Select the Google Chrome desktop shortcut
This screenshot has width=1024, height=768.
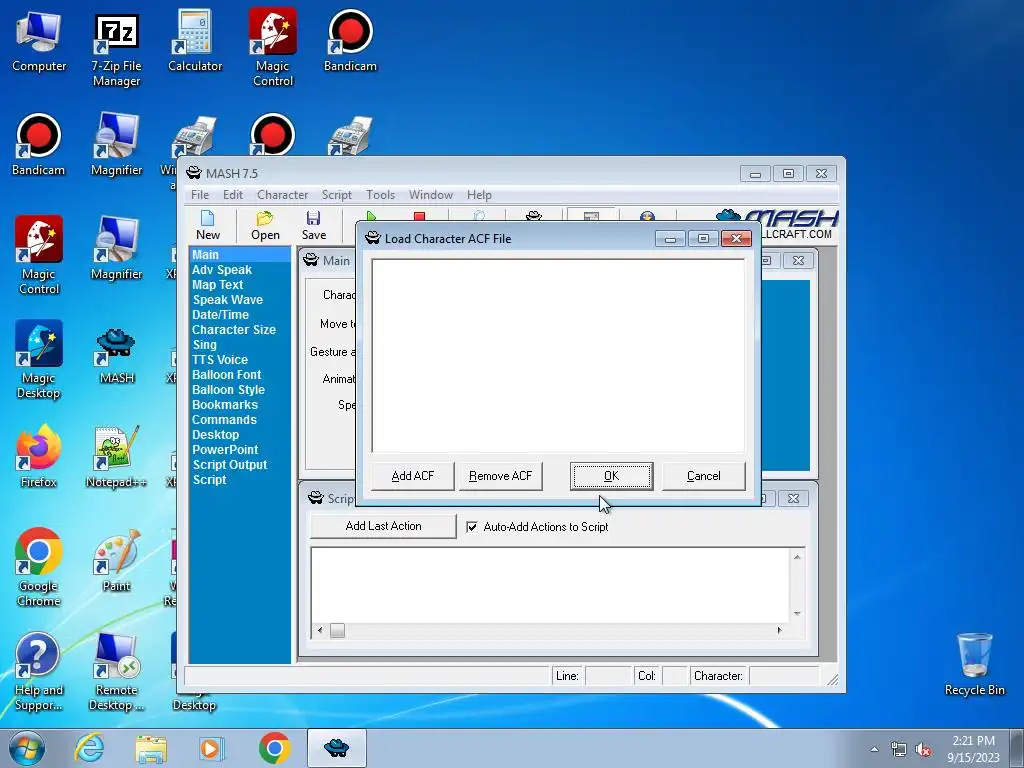(x=39, y=567)
